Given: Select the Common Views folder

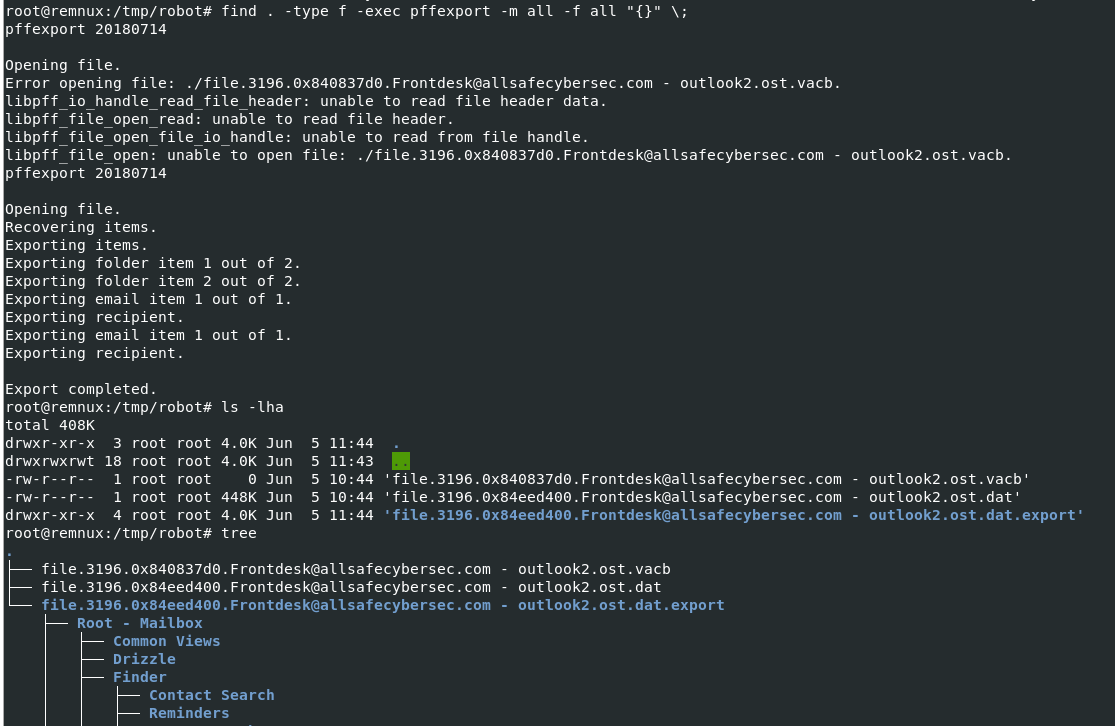Looking at the screenshot, I should pos(166,641).
